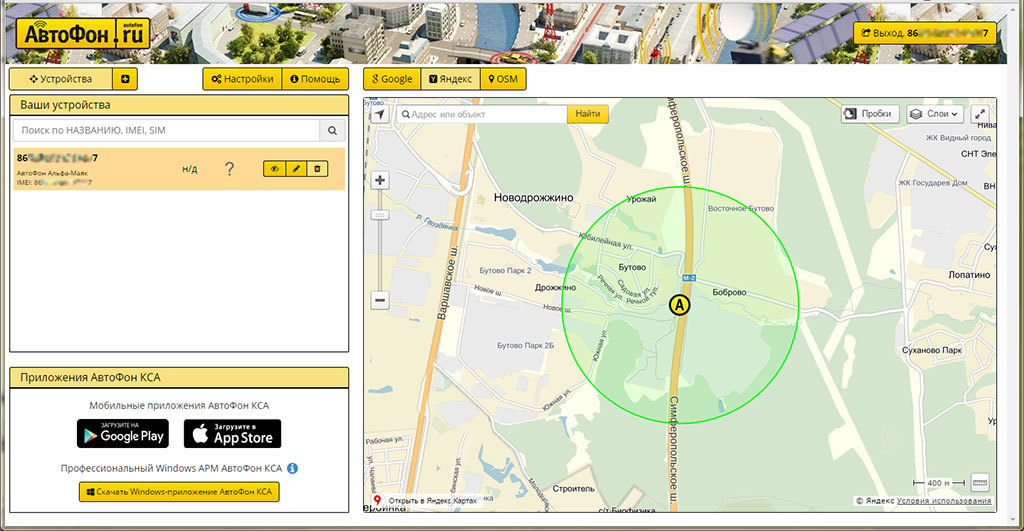Click the device marker A on map

(680, 305)
